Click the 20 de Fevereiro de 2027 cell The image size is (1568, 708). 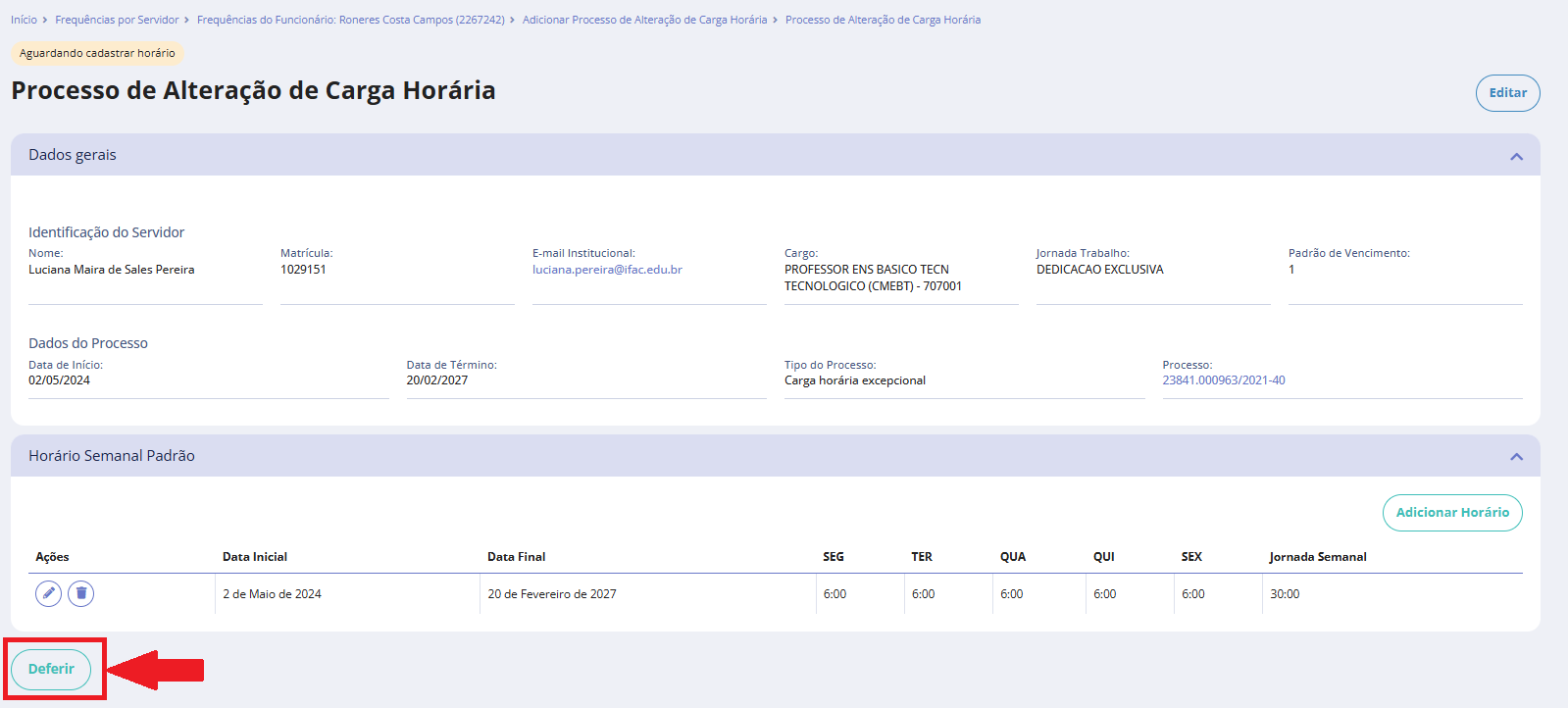click(552, 594)
